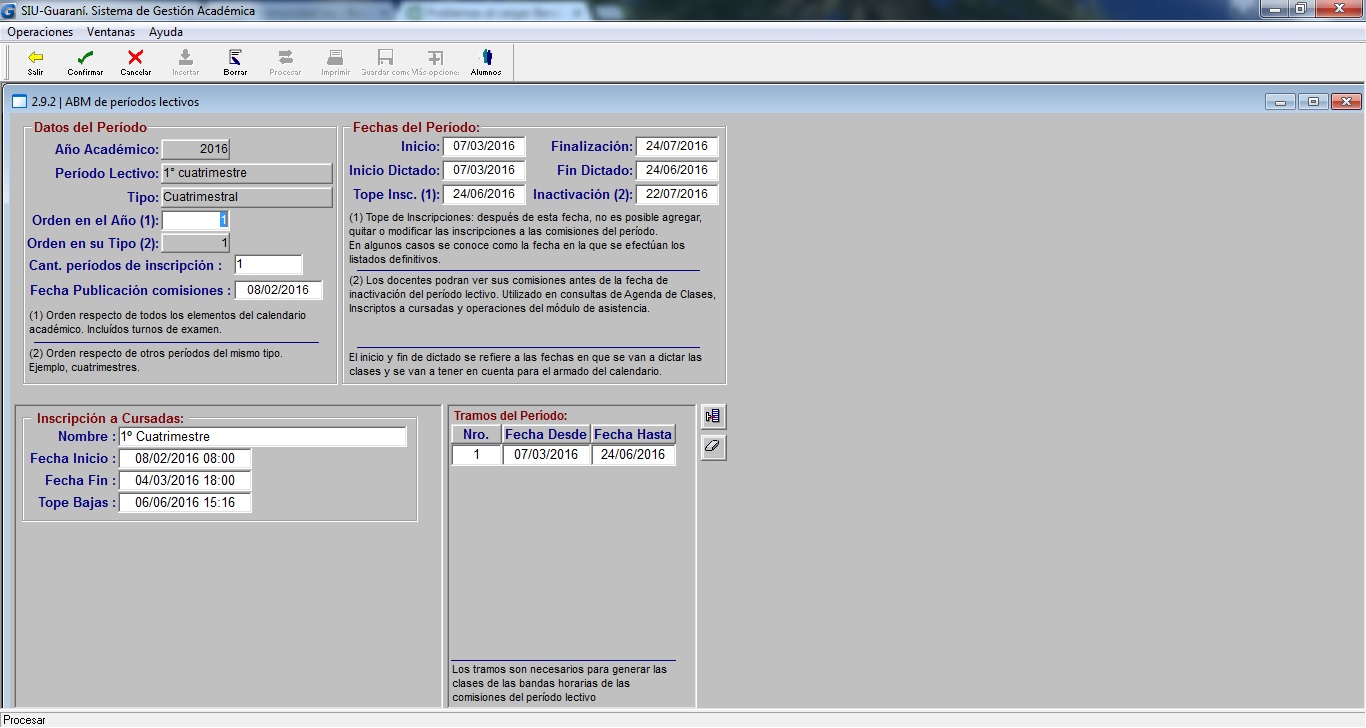1366x728 pixels.
Task: Confirm changes with the Confirmar checkmark
Action: tap(85, 62)
